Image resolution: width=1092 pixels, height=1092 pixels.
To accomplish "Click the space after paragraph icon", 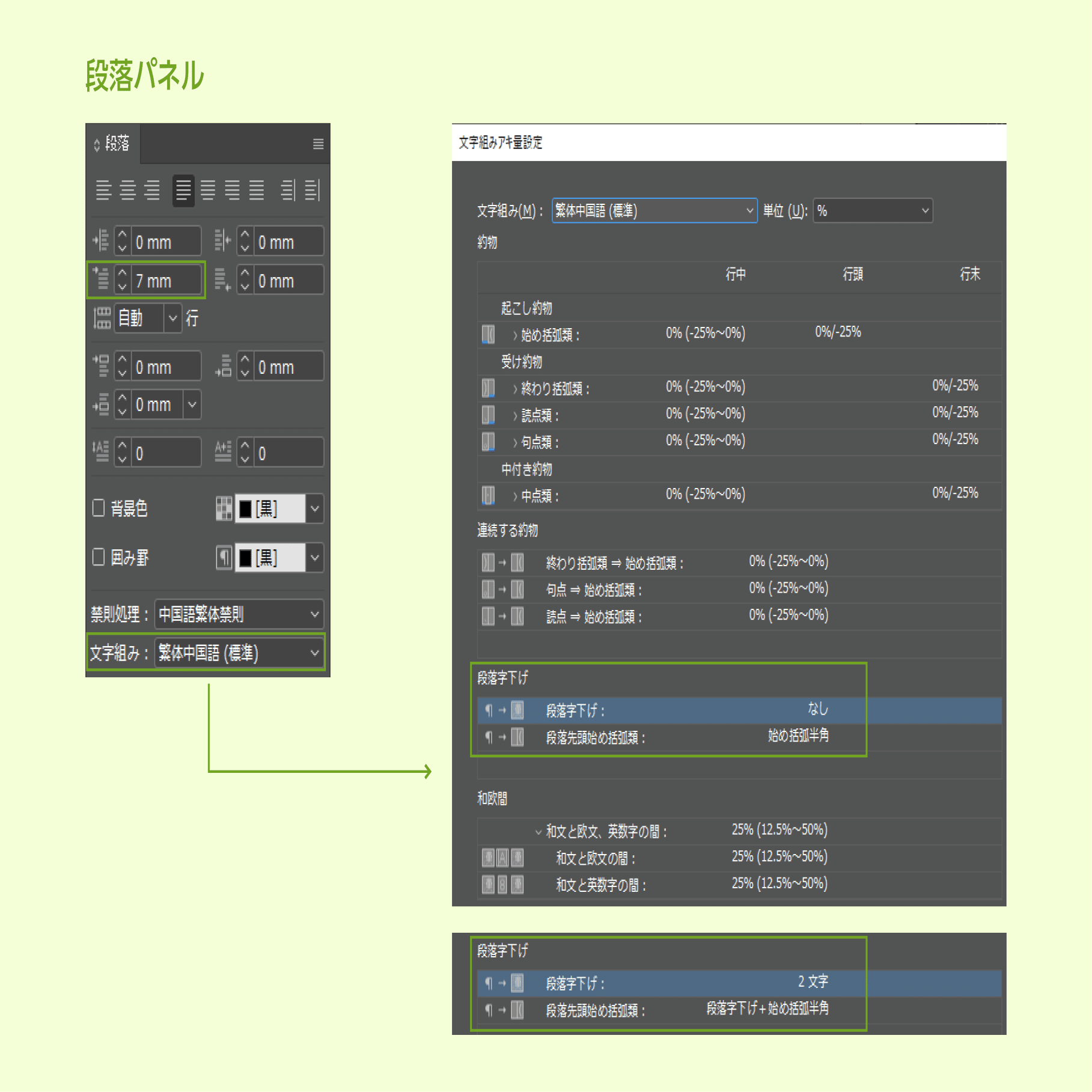I will pos(223,365).
